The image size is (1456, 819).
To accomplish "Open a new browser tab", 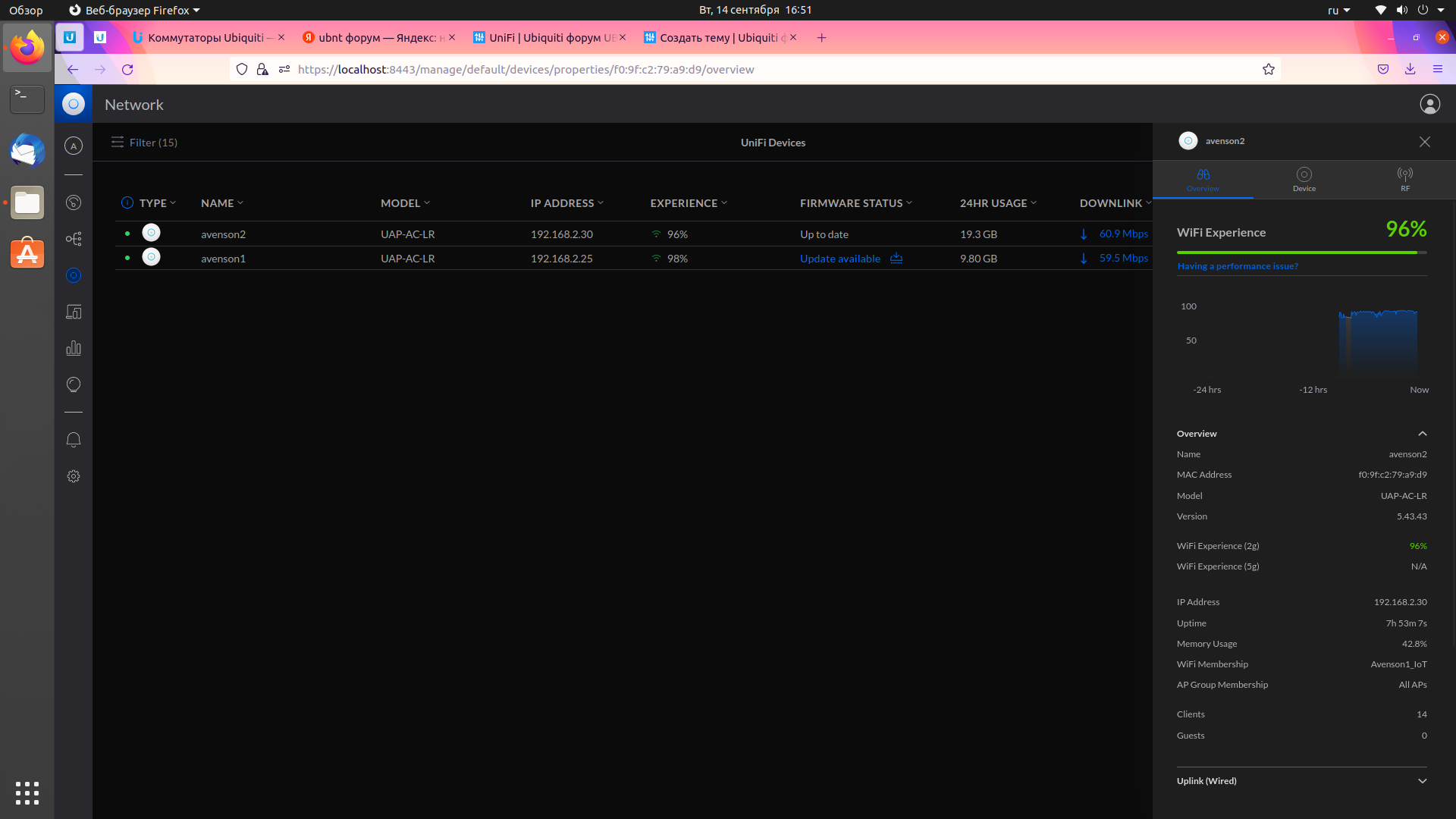I will (x=821, y=37).
